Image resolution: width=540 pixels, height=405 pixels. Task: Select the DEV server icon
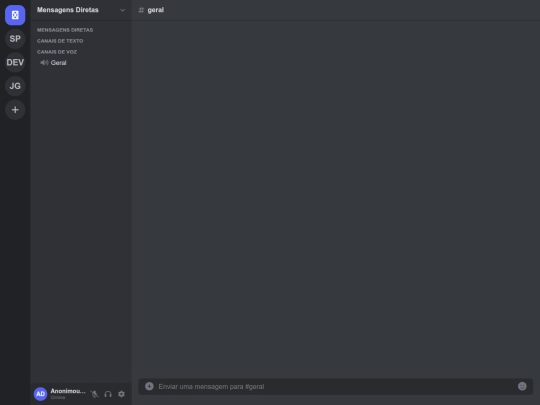15,62
